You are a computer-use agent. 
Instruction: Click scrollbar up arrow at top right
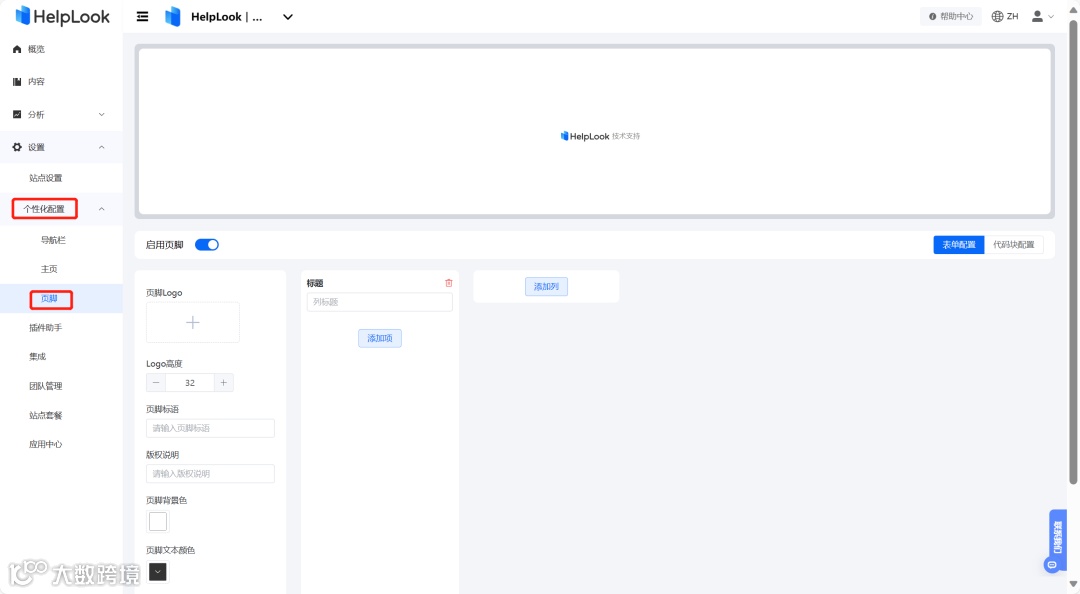(1073, 9)
